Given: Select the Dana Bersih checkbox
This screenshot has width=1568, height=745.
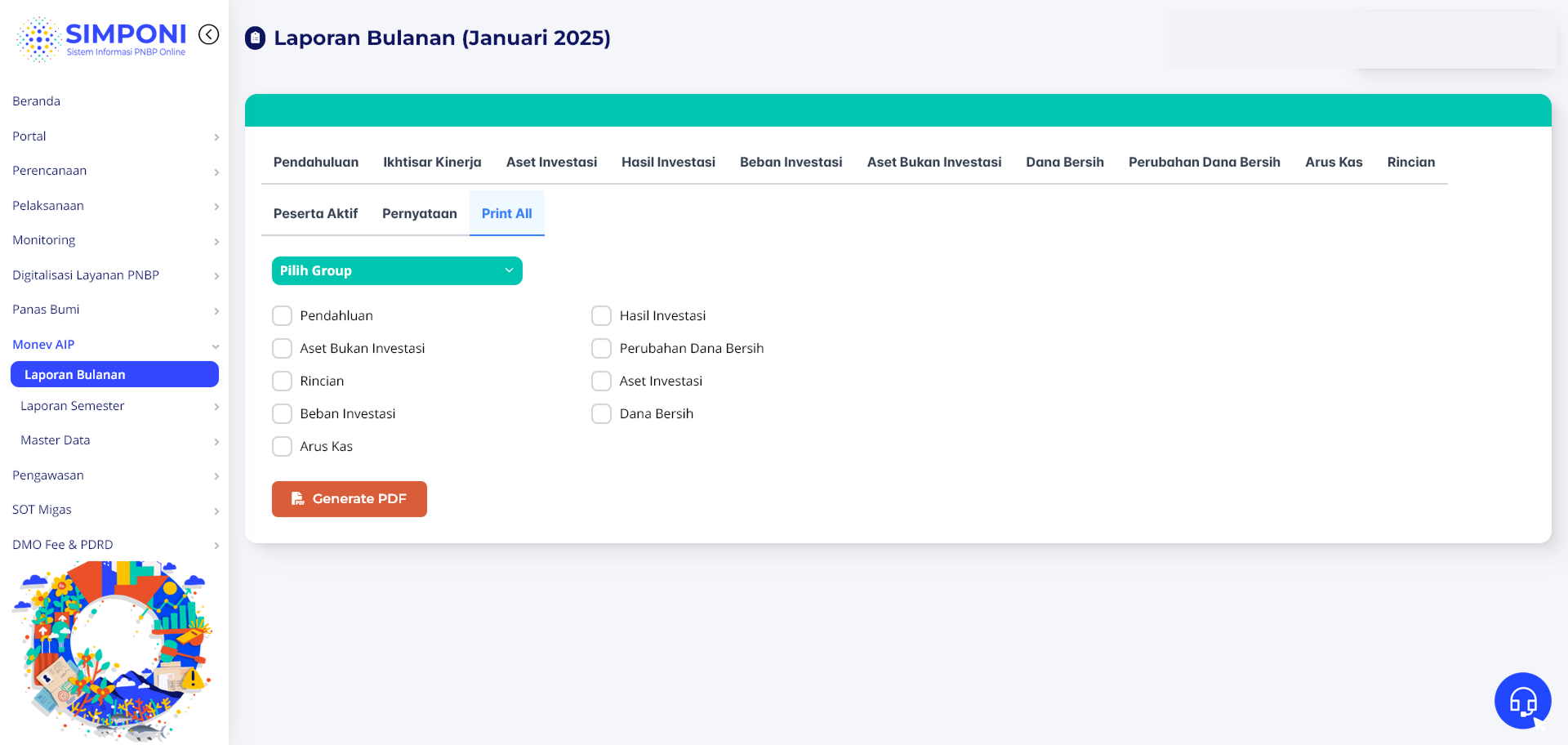Looking at the screenshot, I should tap(601, 414).
